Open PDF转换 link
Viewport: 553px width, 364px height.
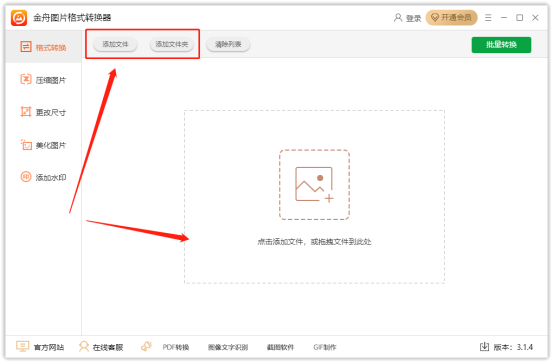176,347
